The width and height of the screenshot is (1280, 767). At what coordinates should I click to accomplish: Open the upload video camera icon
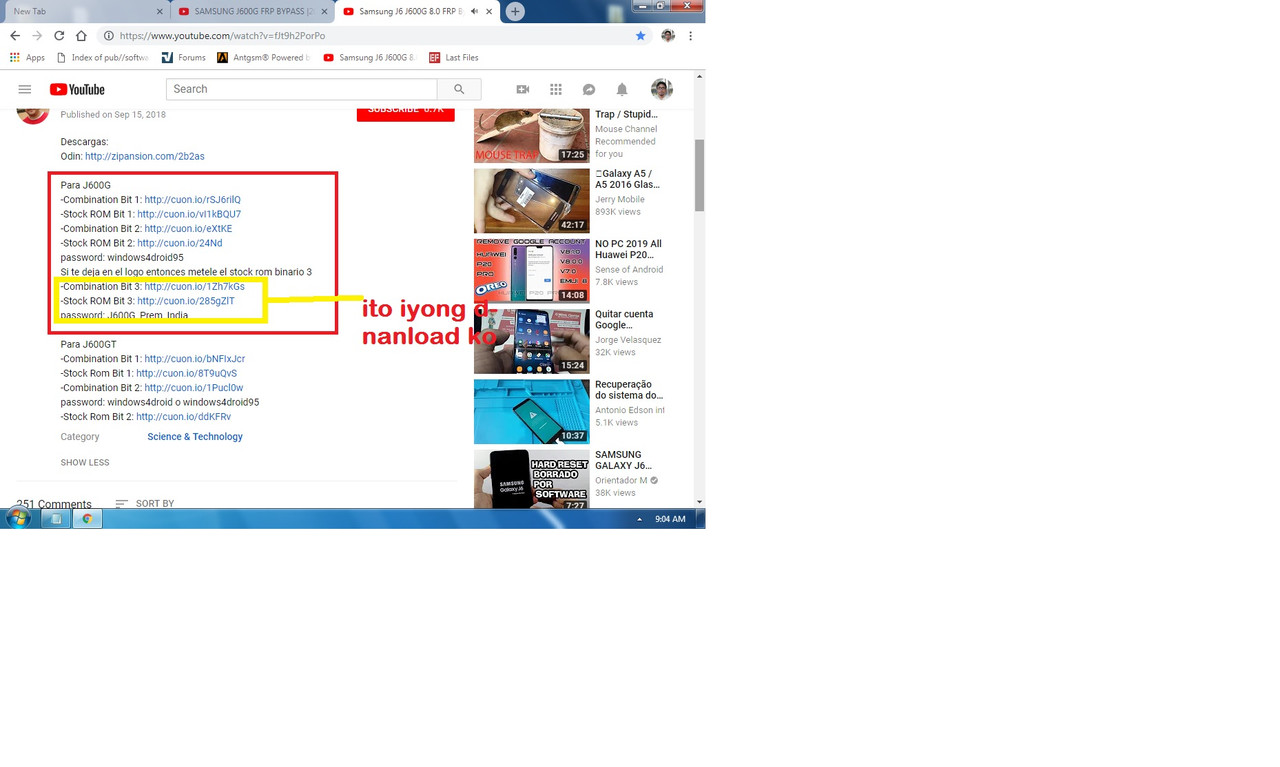[522, 89]
